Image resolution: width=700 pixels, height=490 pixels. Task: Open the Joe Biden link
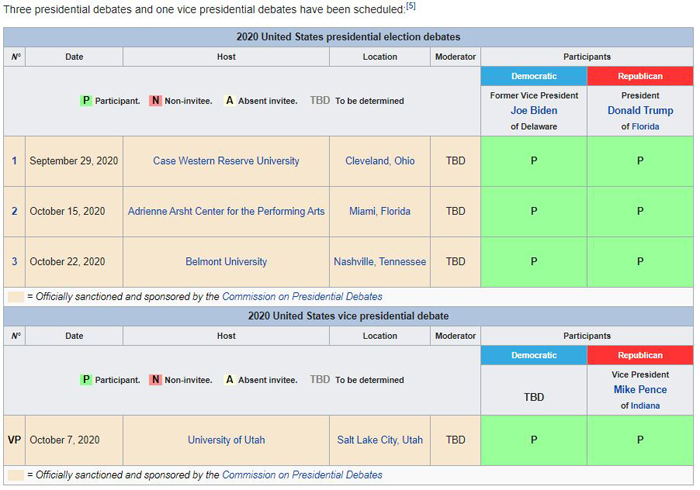click(x=533, y=110)
